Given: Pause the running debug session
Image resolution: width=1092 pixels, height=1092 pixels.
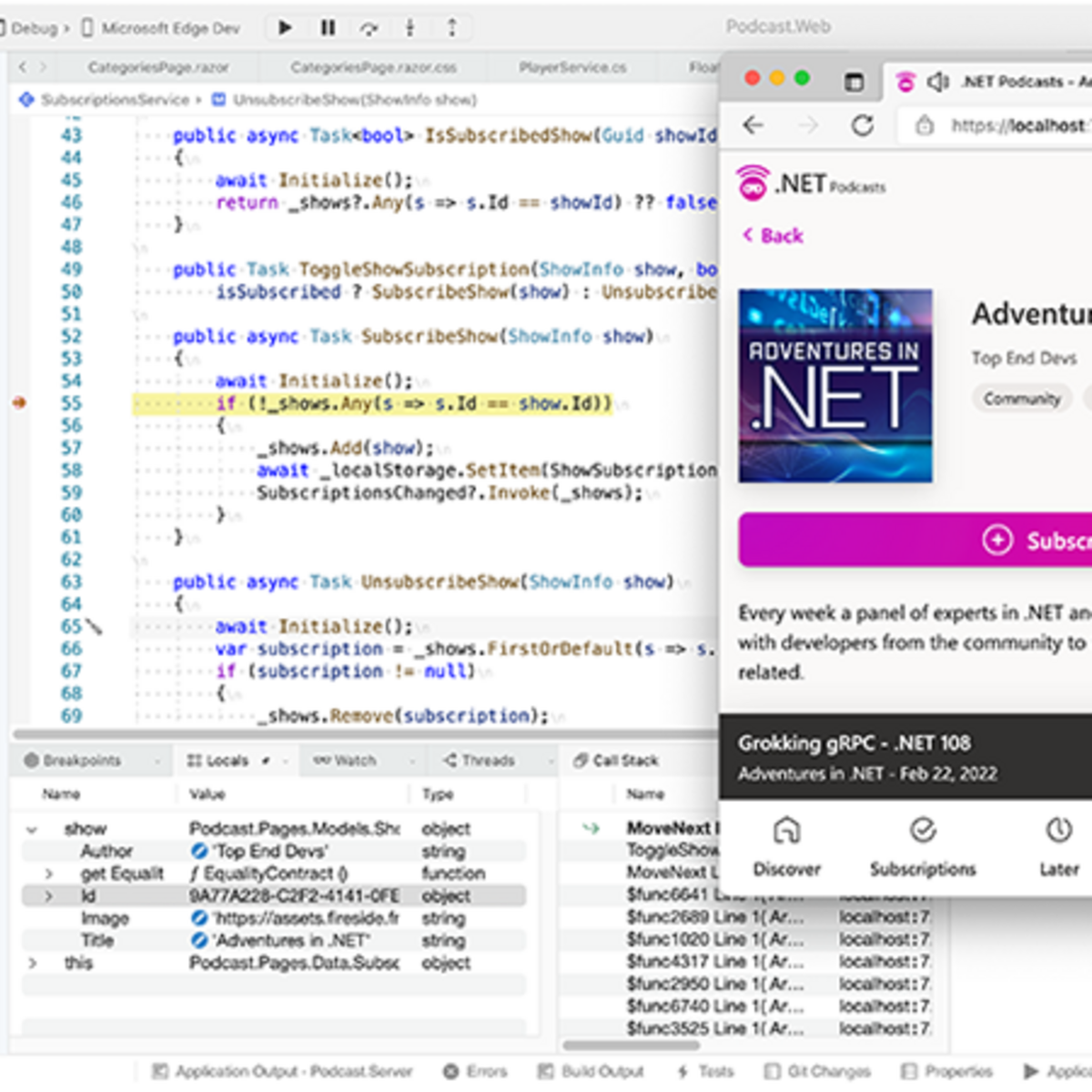Looking at the screenshot, I should click(x=327, y=27).
